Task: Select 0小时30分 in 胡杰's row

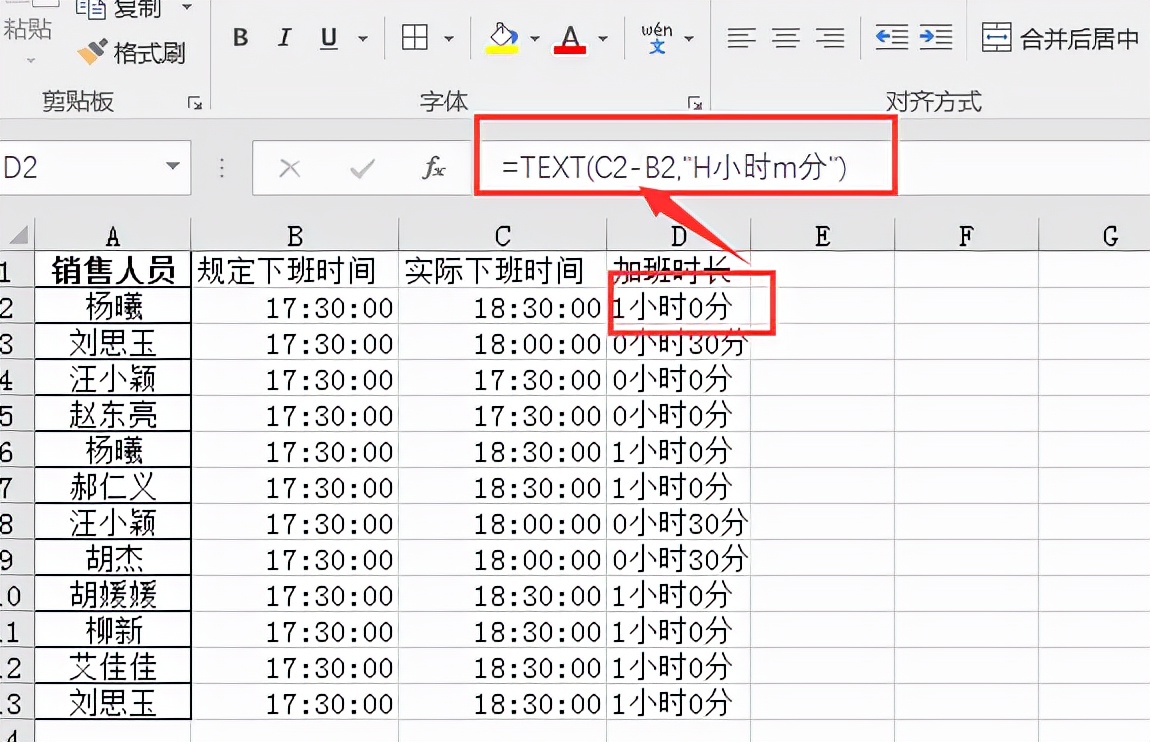Action: coord(678,559)
